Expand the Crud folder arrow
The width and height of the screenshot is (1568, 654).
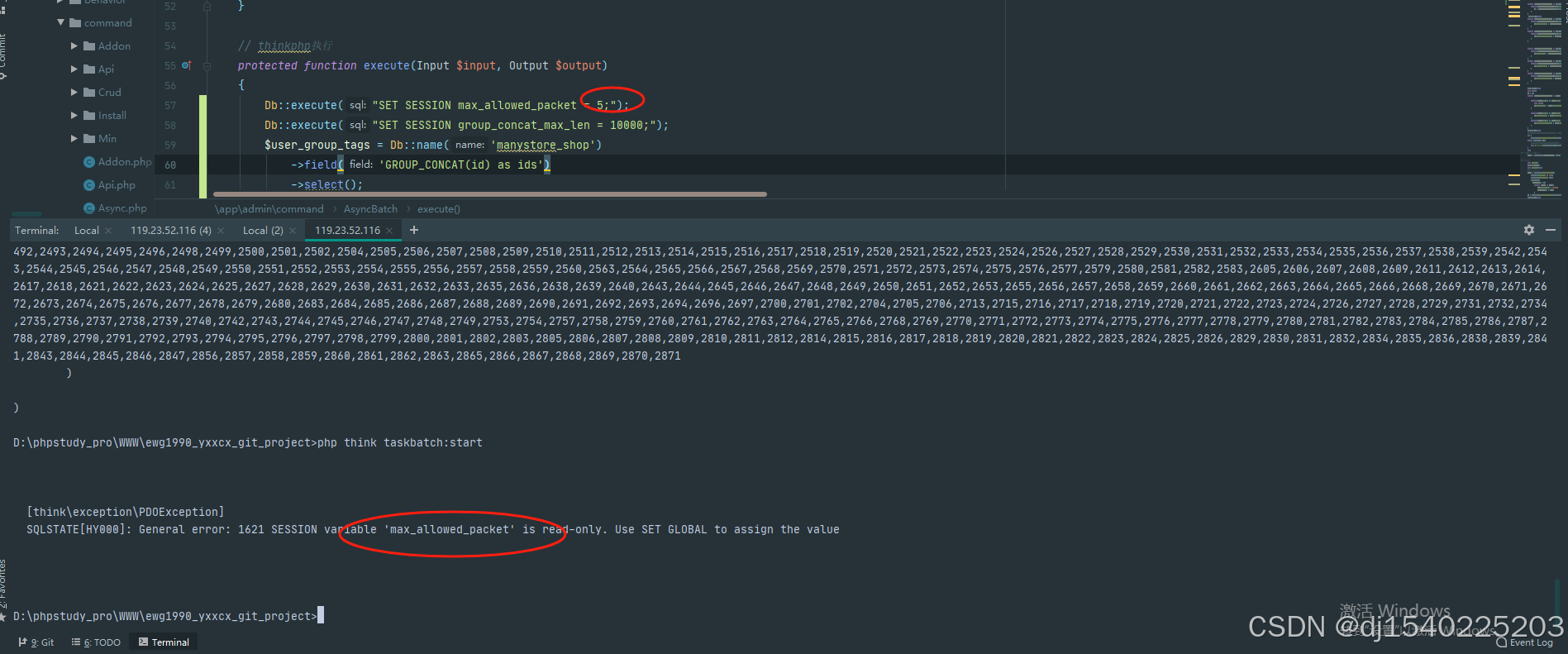pyautogui.click(x=74, y=92)
